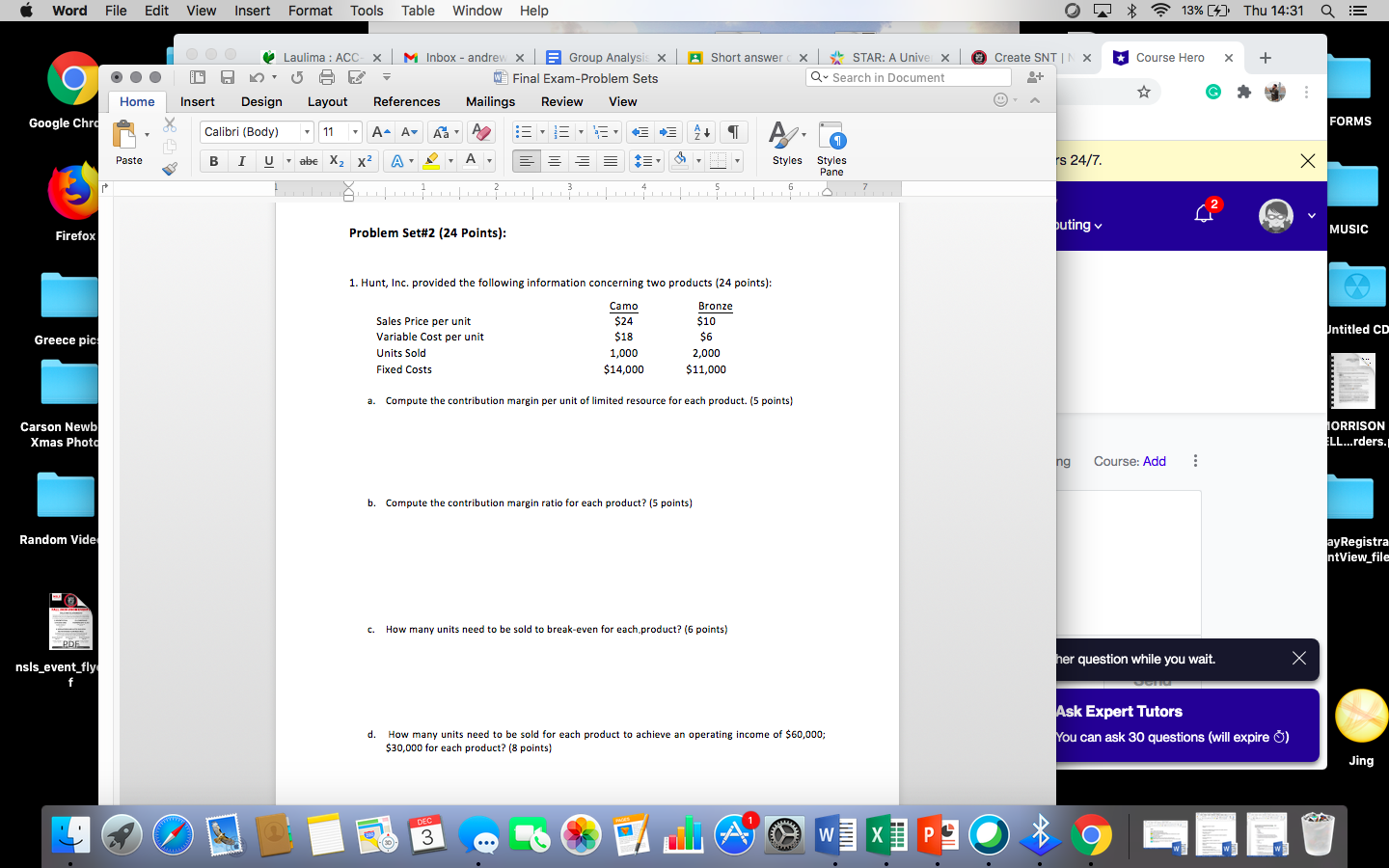Toggle Underline formatting
This screenshot has height=868, width=1389.
coord(269,161)
